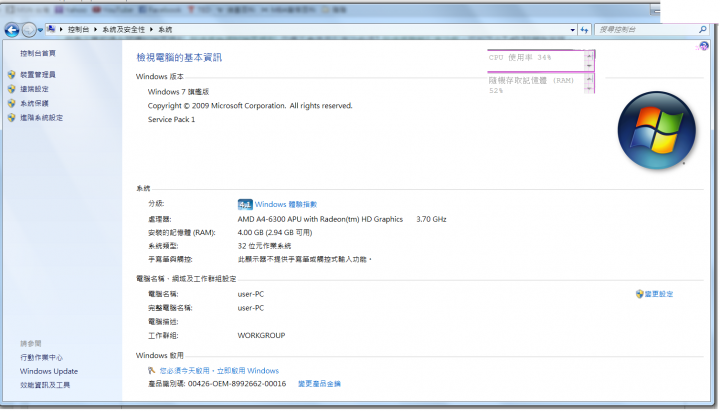Click down arrow on CPU 使用率 widget
Image resolution: width=720 pixels, height=411 pixels.
pos(589,66)
